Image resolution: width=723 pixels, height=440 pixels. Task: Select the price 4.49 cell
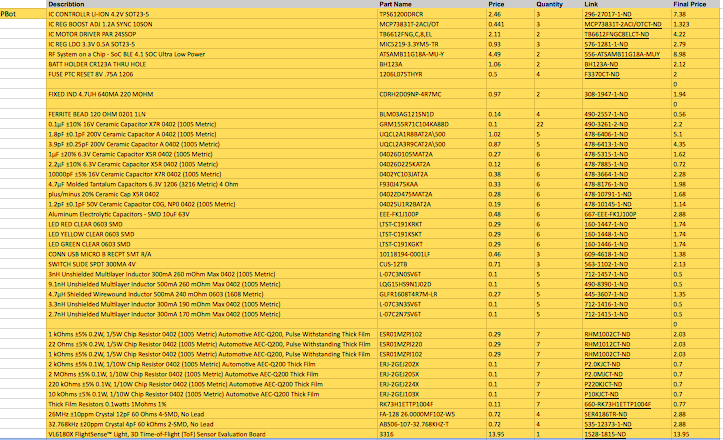[x=510, y=54]
